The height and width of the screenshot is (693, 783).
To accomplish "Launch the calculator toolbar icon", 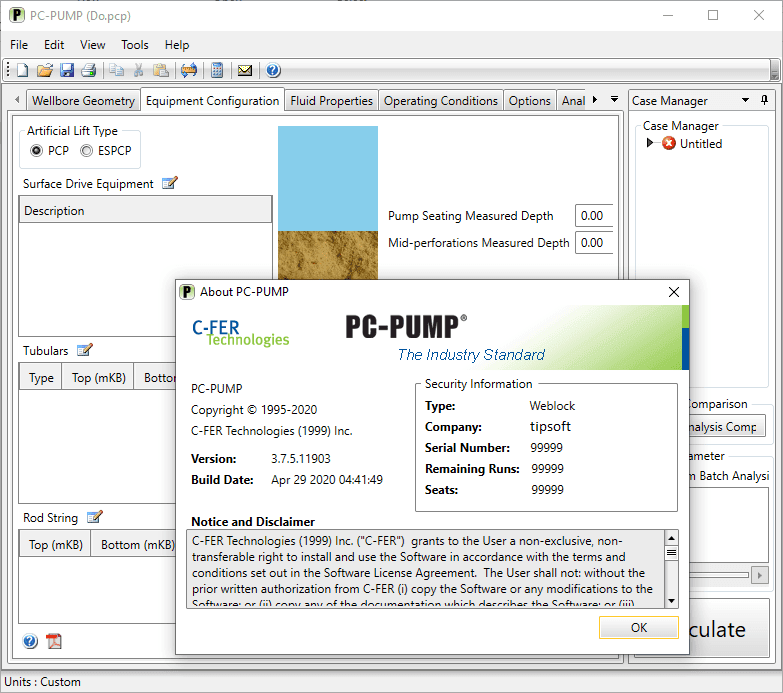I will click(217, 70).
